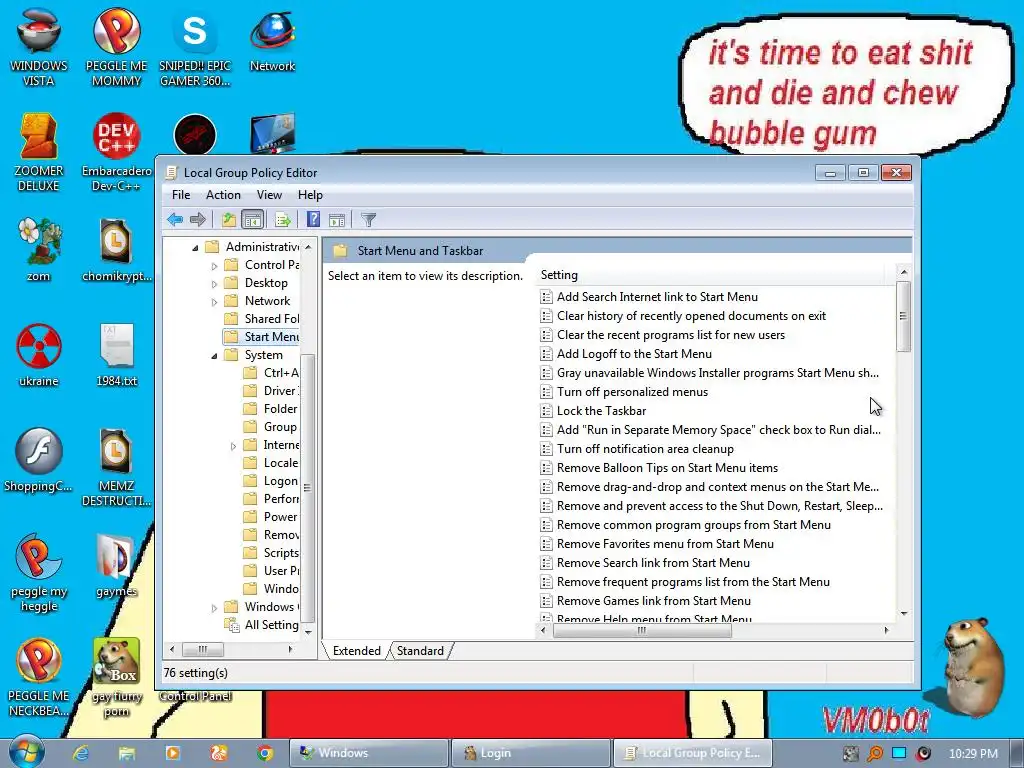Toggle Show/Hide Console Tree toolbar icon
The width and height of the screenshot is (1024, 768).
click(x=252, y=219)
